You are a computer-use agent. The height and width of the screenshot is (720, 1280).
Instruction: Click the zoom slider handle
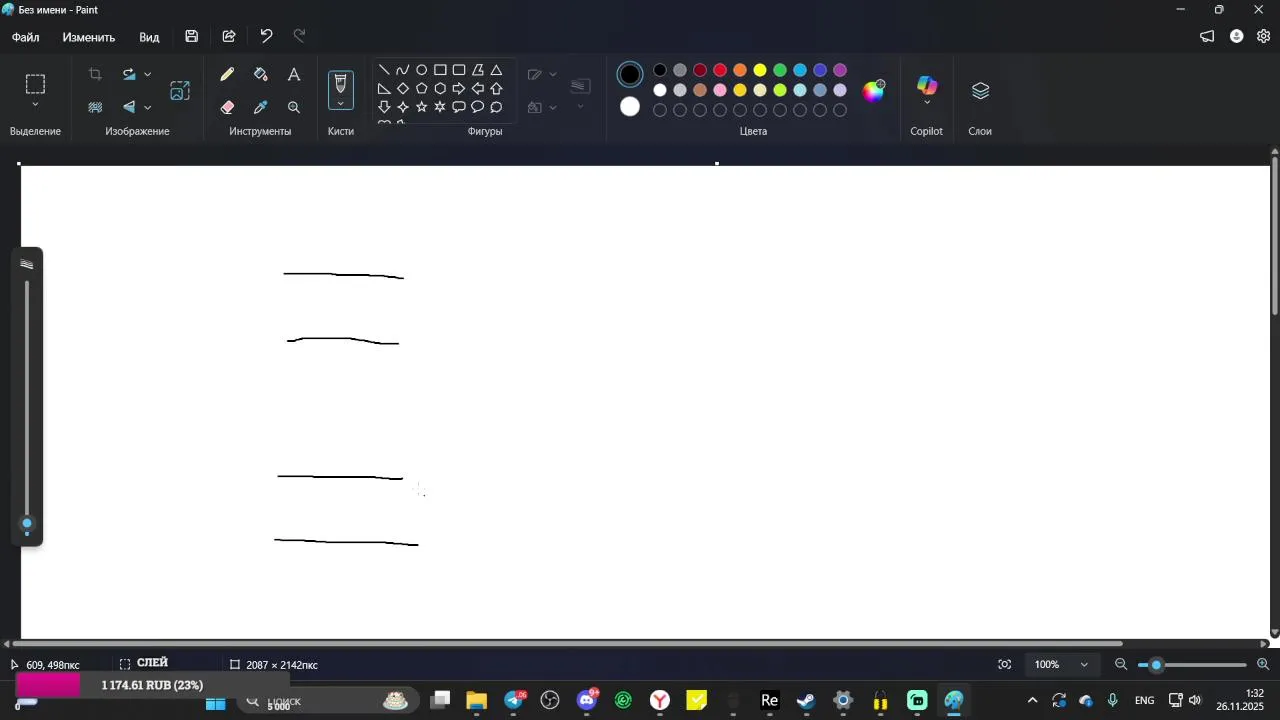click(1157, 665)
